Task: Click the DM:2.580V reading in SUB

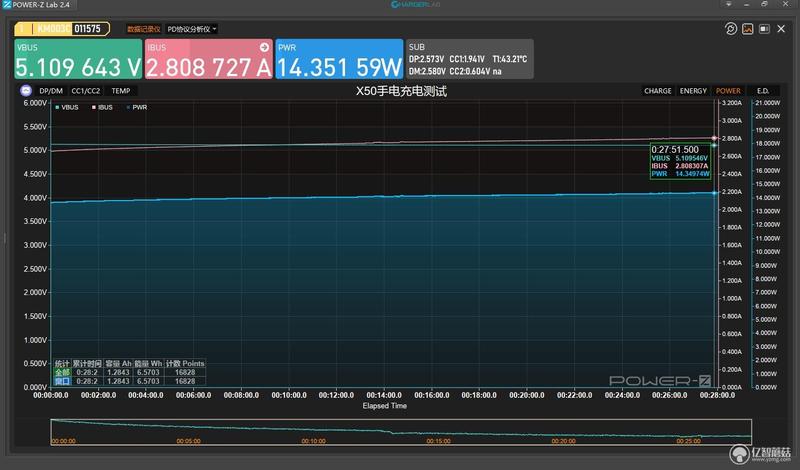Action: point(427,71)
